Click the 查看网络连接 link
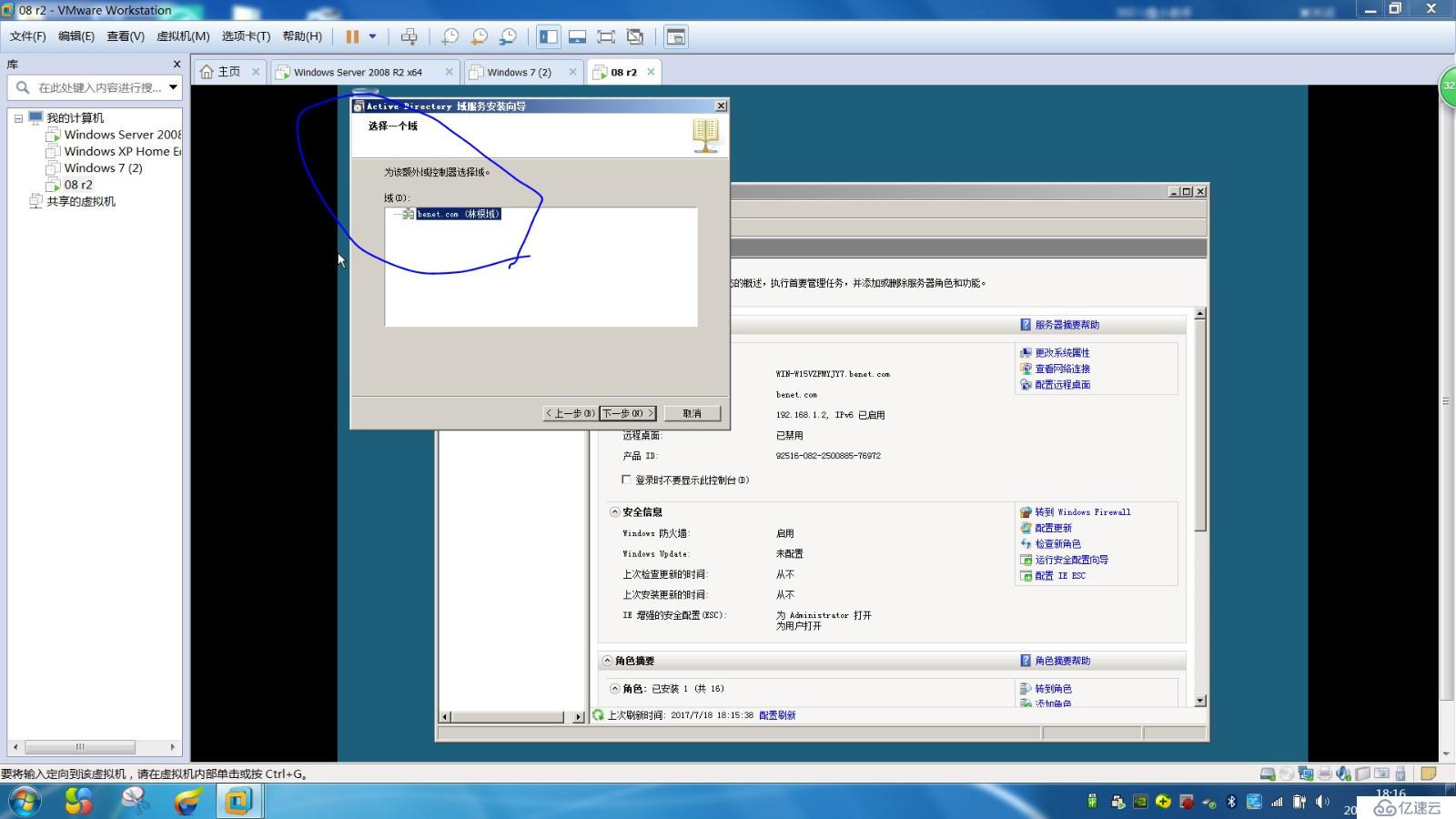This screenshot has height=819, width=1456. [x=1062, y=369]
